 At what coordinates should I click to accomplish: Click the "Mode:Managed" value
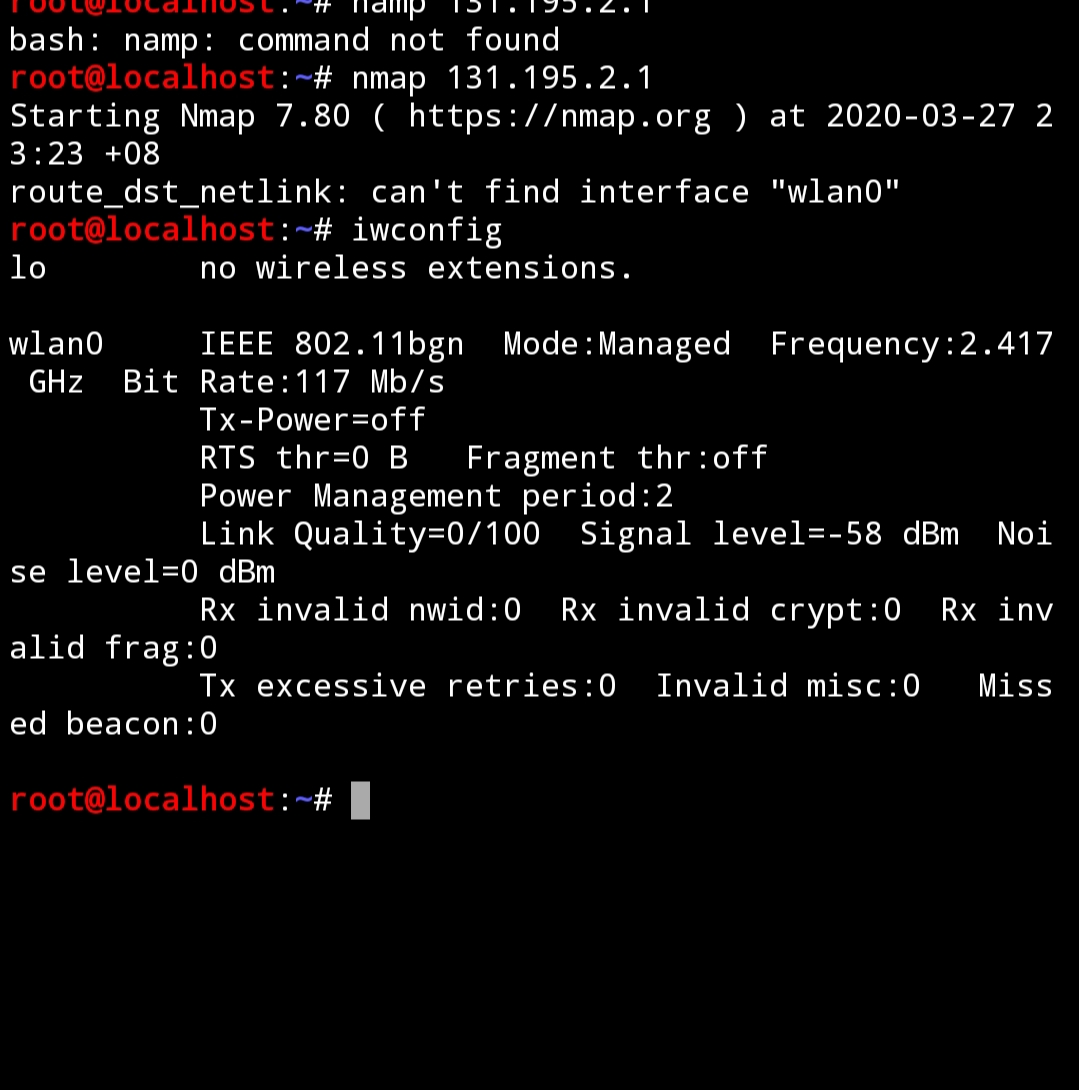click(617, 344)
